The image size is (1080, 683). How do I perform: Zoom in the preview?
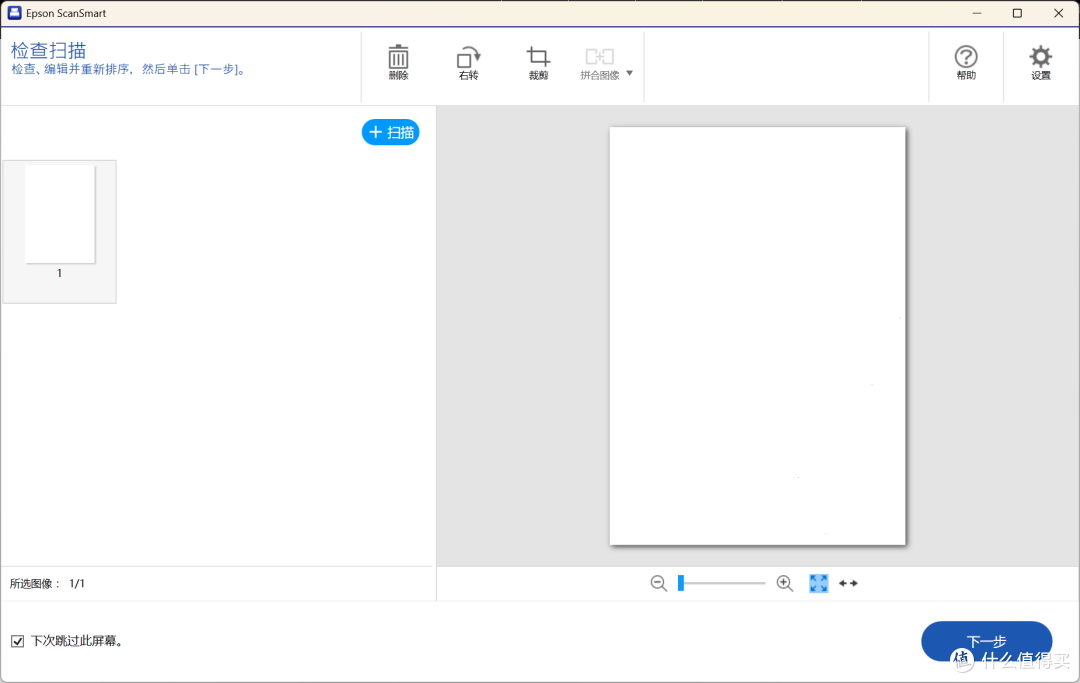click(785, 583)
